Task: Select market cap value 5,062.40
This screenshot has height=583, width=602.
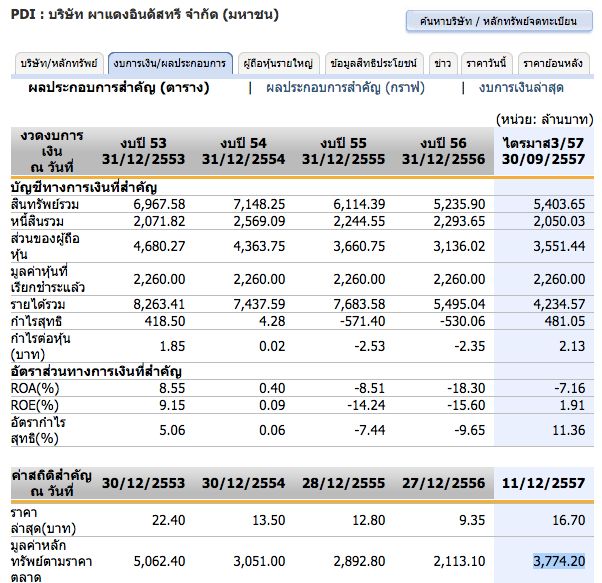Action: [159, 562]
